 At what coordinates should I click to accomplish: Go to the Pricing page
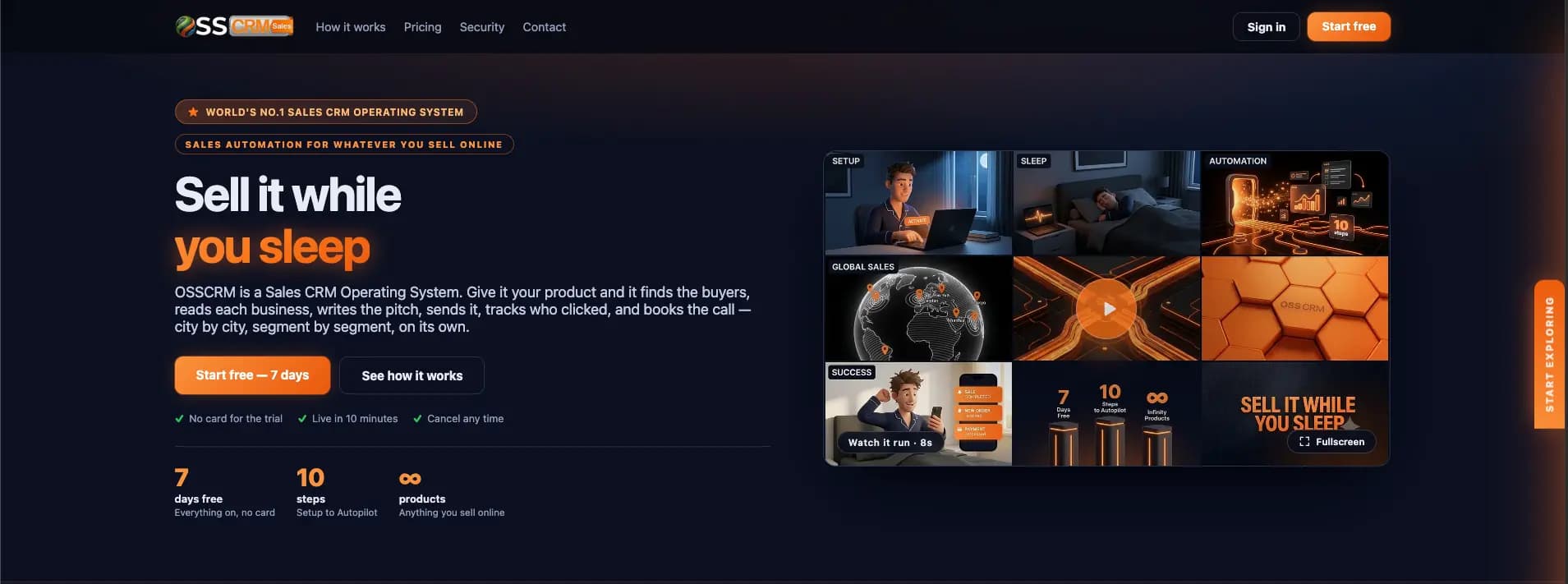[422, 27]
